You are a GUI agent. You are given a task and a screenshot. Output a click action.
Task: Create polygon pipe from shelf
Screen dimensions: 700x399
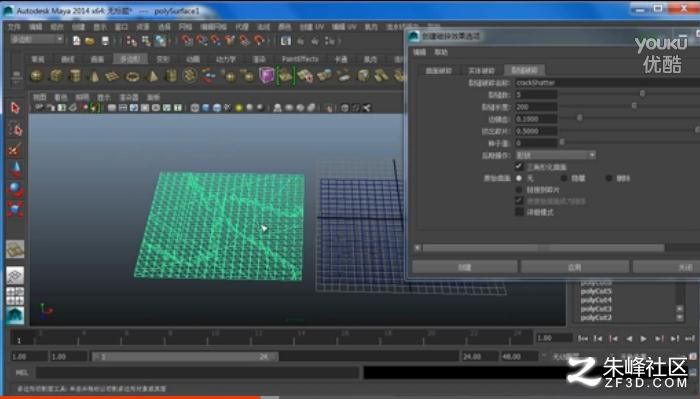point(171,75)
